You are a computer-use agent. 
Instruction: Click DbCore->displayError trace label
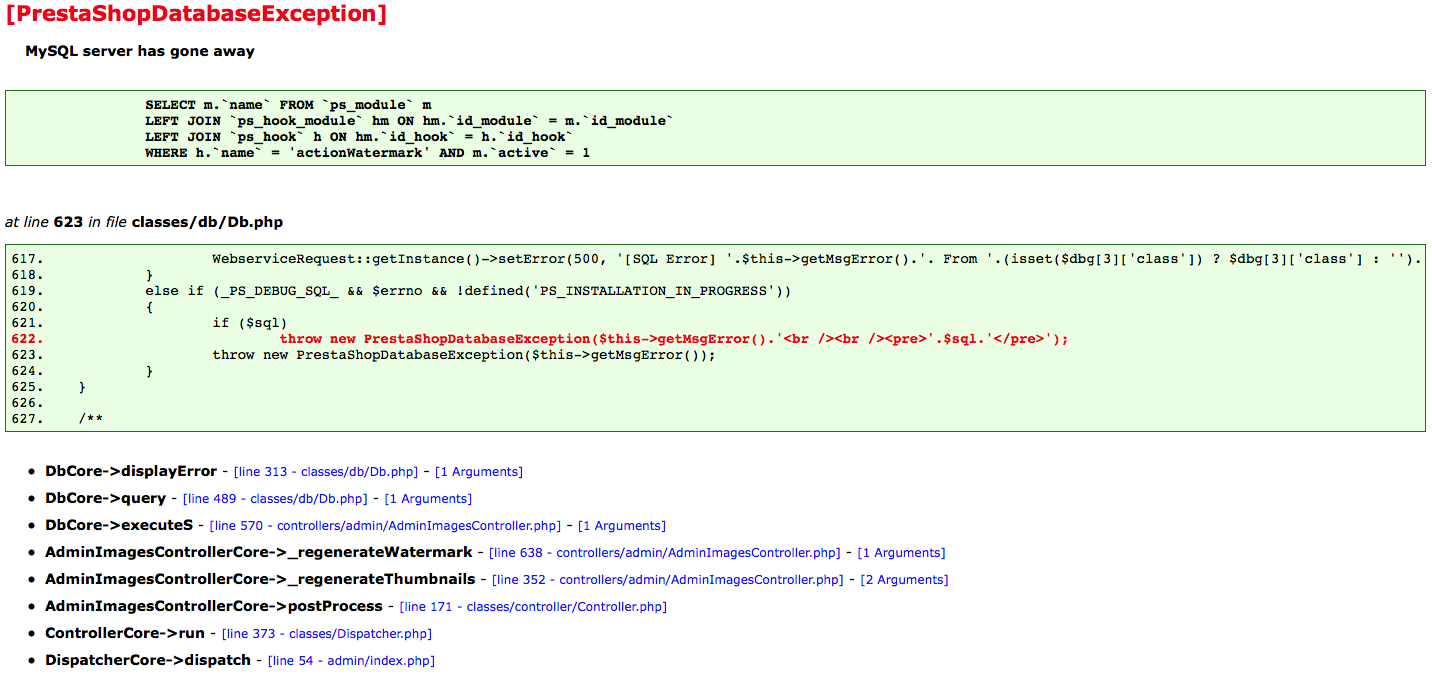coord(131,471)
